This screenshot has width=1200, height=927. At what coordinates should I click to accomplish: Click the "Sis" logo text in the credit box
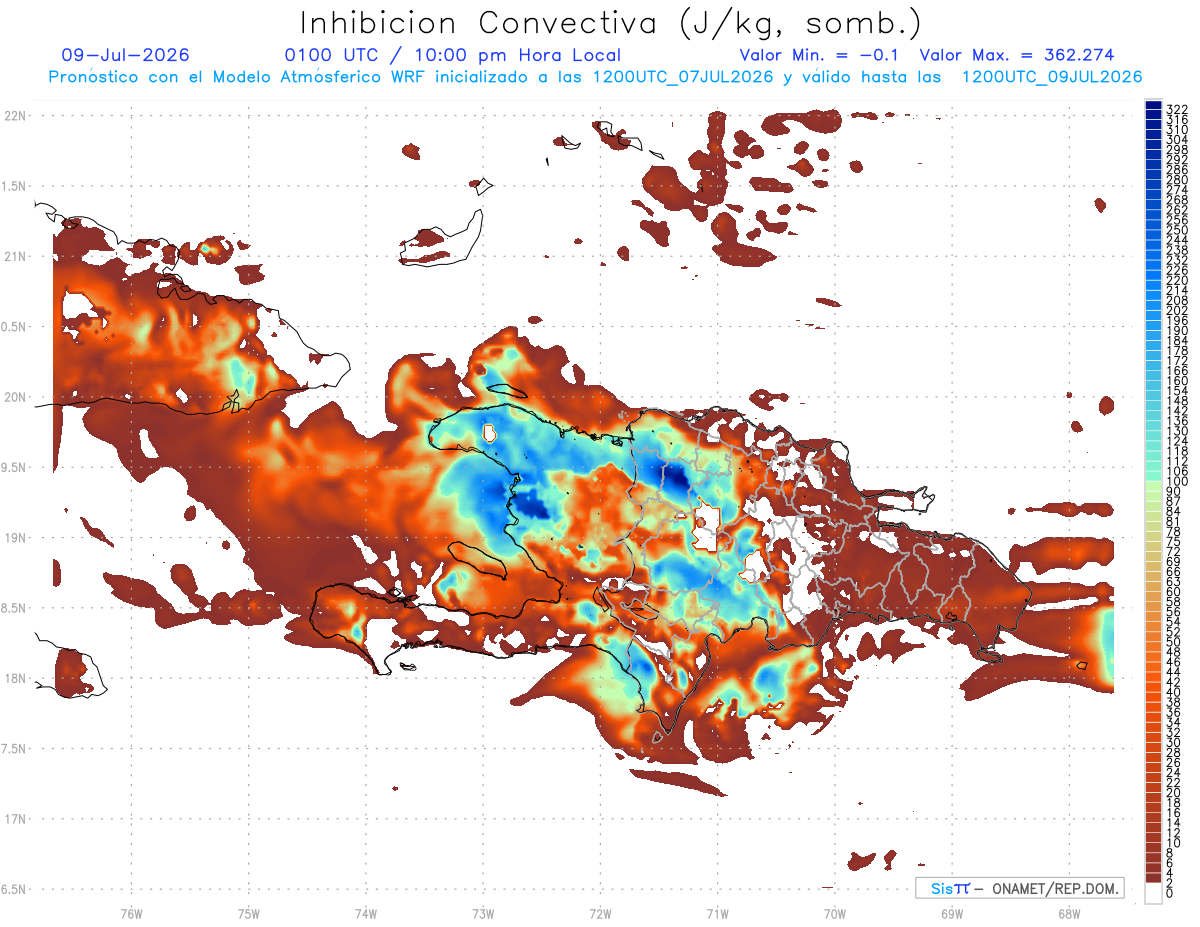point(940,888)
